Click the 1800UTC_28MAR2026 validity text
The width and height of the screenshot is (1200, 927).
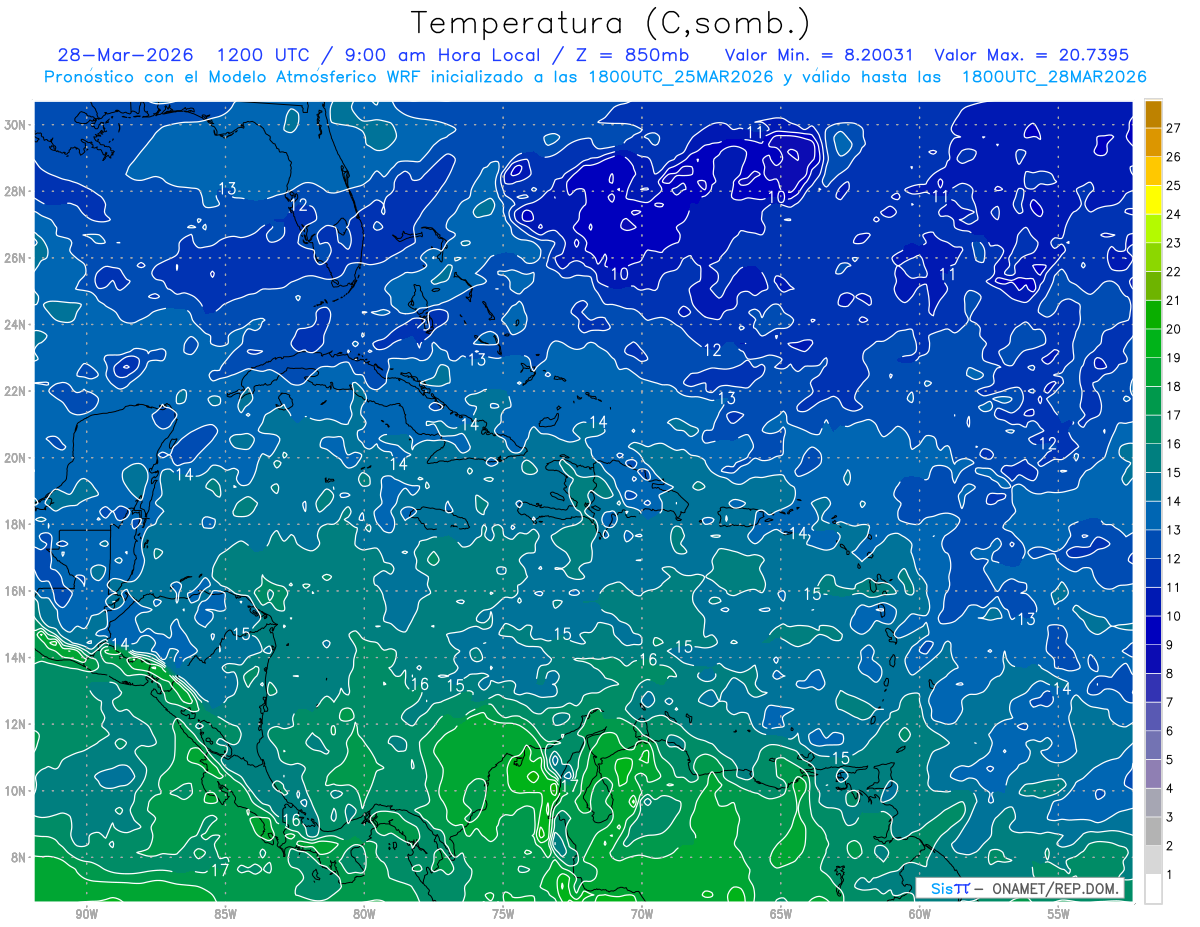[1053, 77]
